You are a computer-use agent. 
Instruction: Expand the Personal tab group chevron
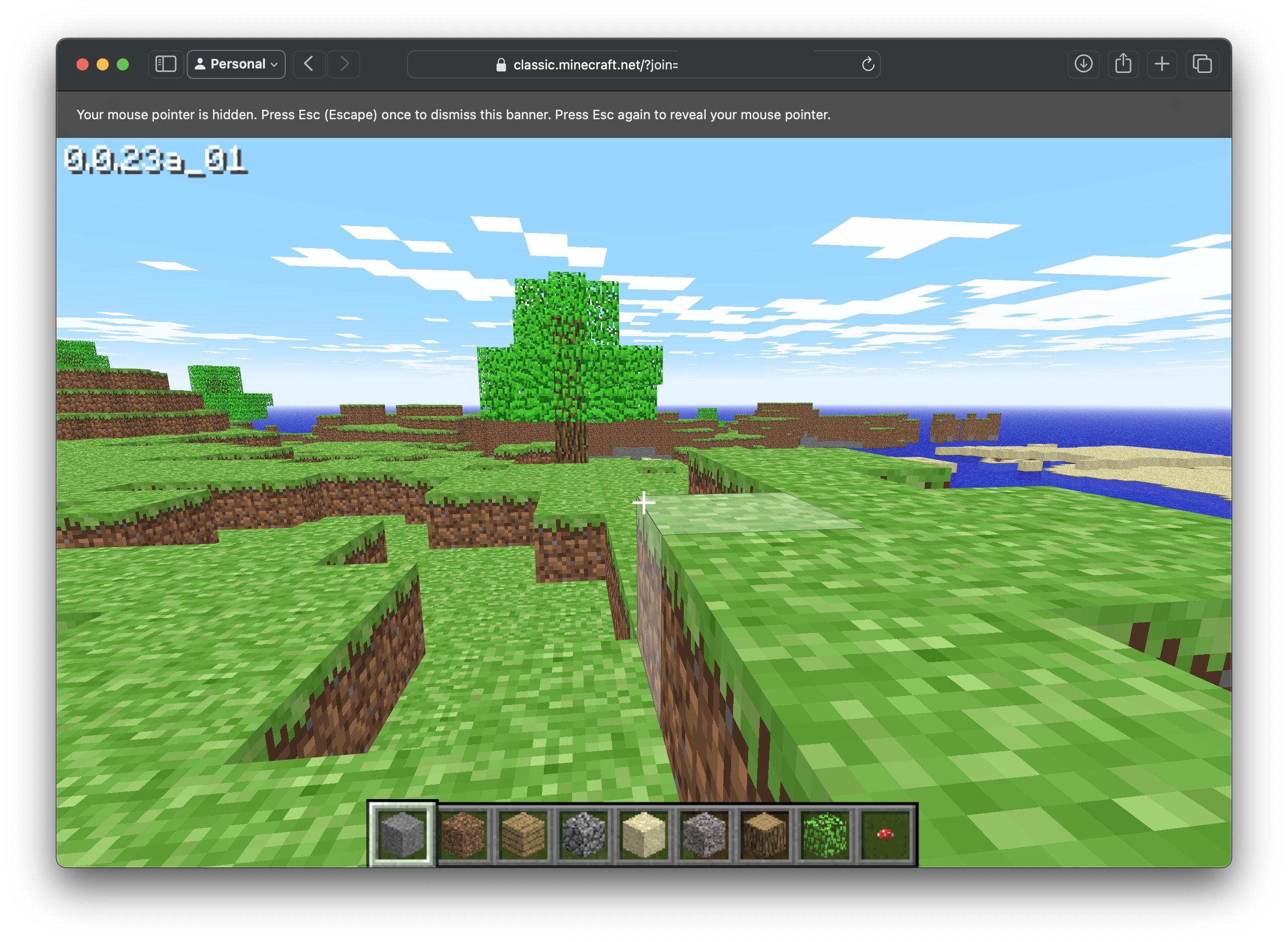275,64
